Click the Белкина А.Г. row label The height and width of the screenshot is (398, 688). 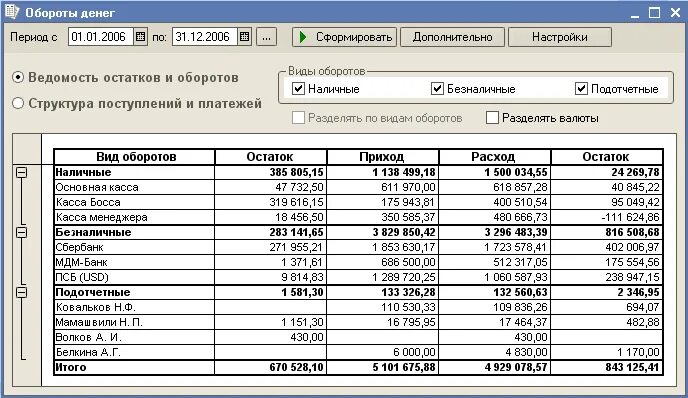point(88,352)
